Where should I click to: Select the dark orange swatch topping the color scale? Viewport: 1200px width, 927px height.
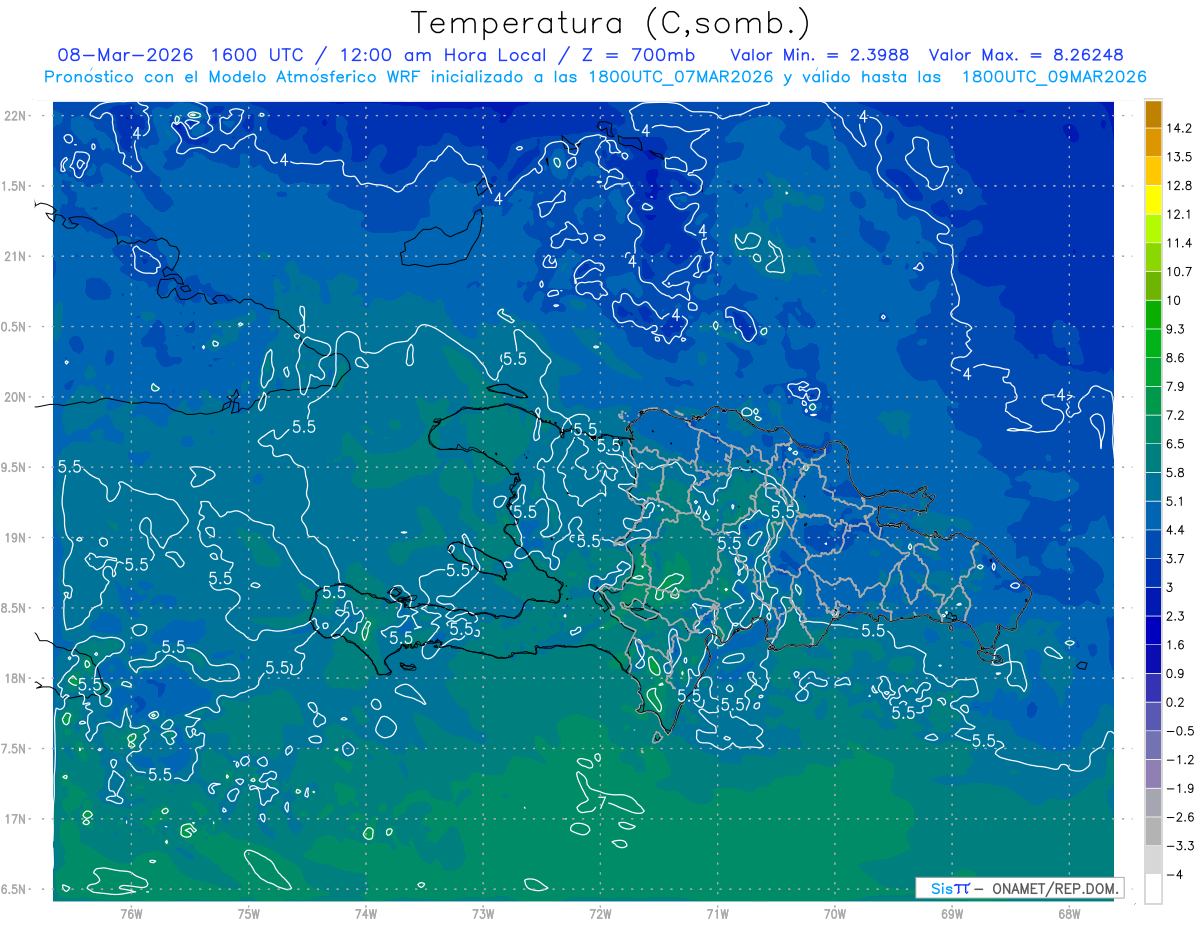(x=1153, y=114)
